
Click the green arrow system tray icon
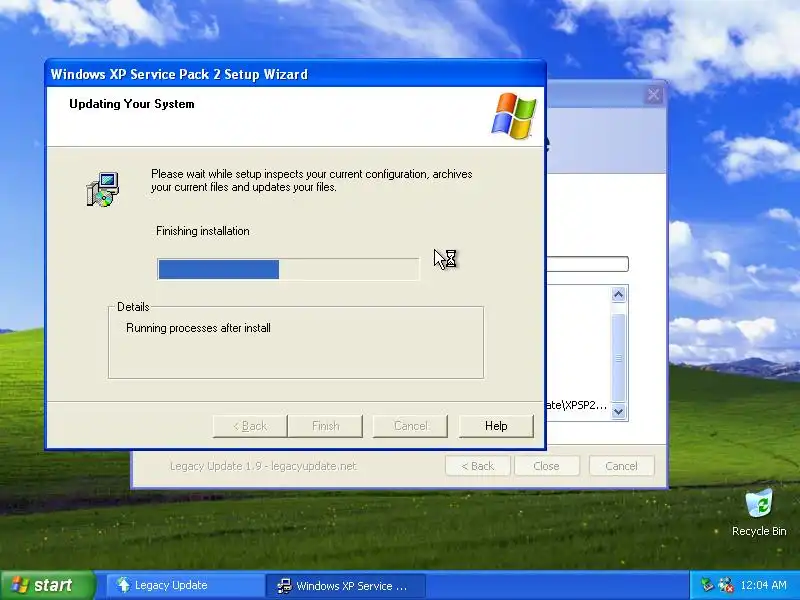pos(707,585)
